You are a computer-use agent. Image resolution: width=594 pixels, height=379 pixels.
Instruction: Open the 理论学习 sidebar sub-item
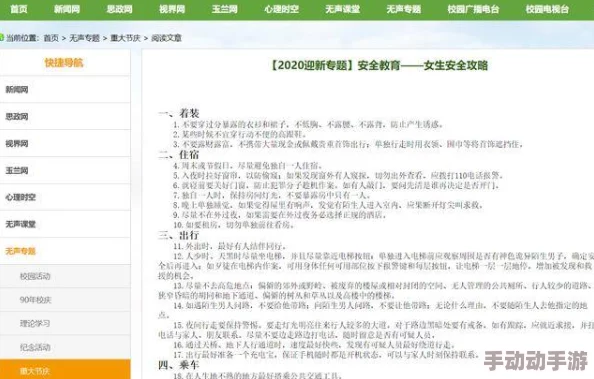tap(65, 323)
